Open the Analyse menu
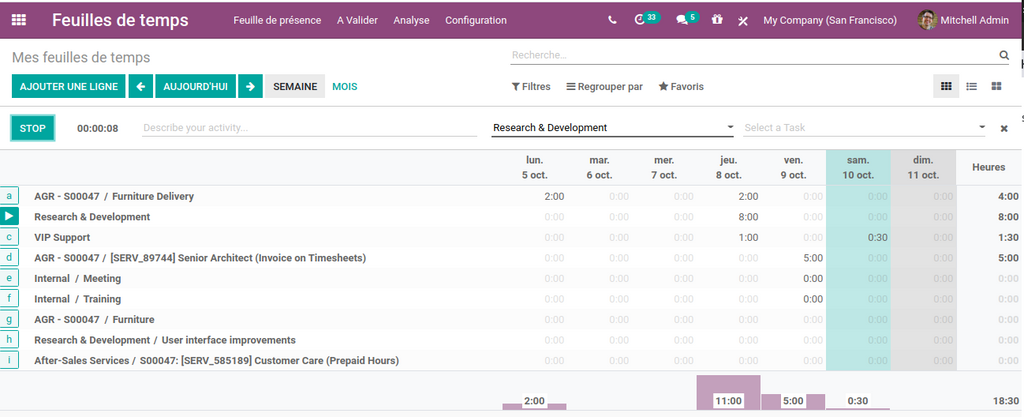 [x=411, y=20]
